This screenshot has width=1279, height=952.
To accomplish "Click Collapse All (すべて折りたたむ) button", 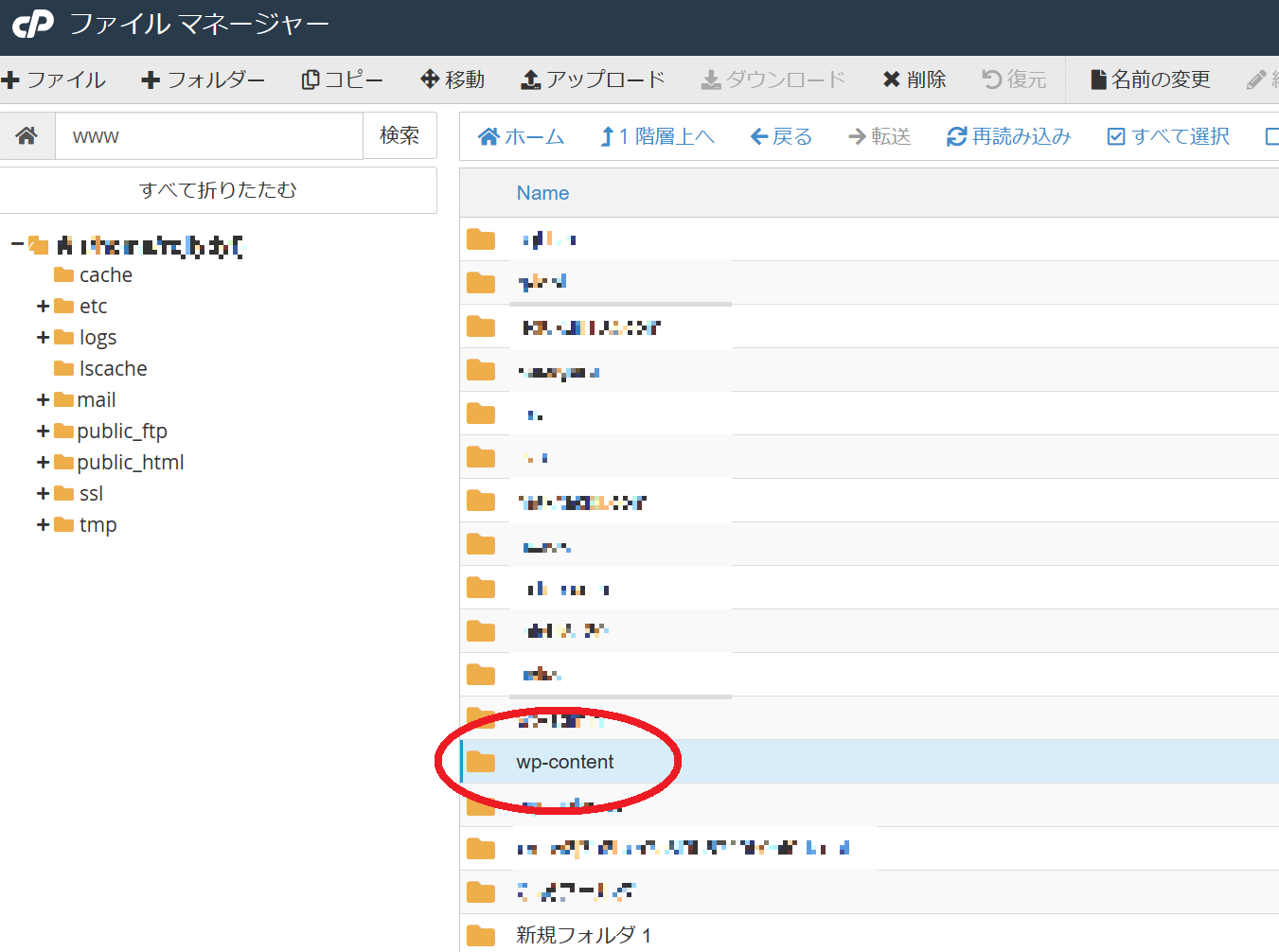I will (x=218, y=190).
